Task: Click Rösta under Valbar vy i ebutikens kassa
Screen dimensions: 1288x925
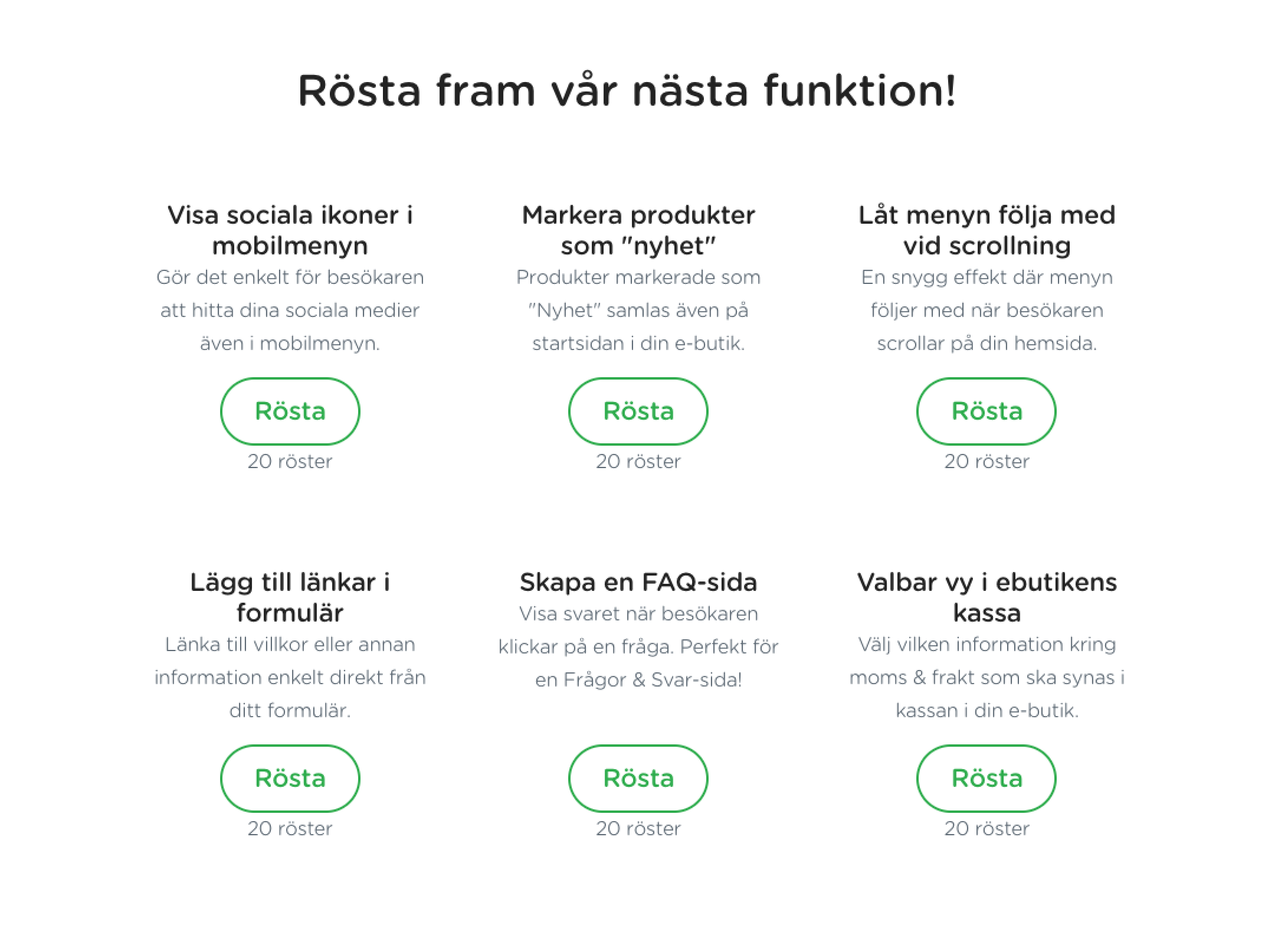Action: (x=986, y=778)
